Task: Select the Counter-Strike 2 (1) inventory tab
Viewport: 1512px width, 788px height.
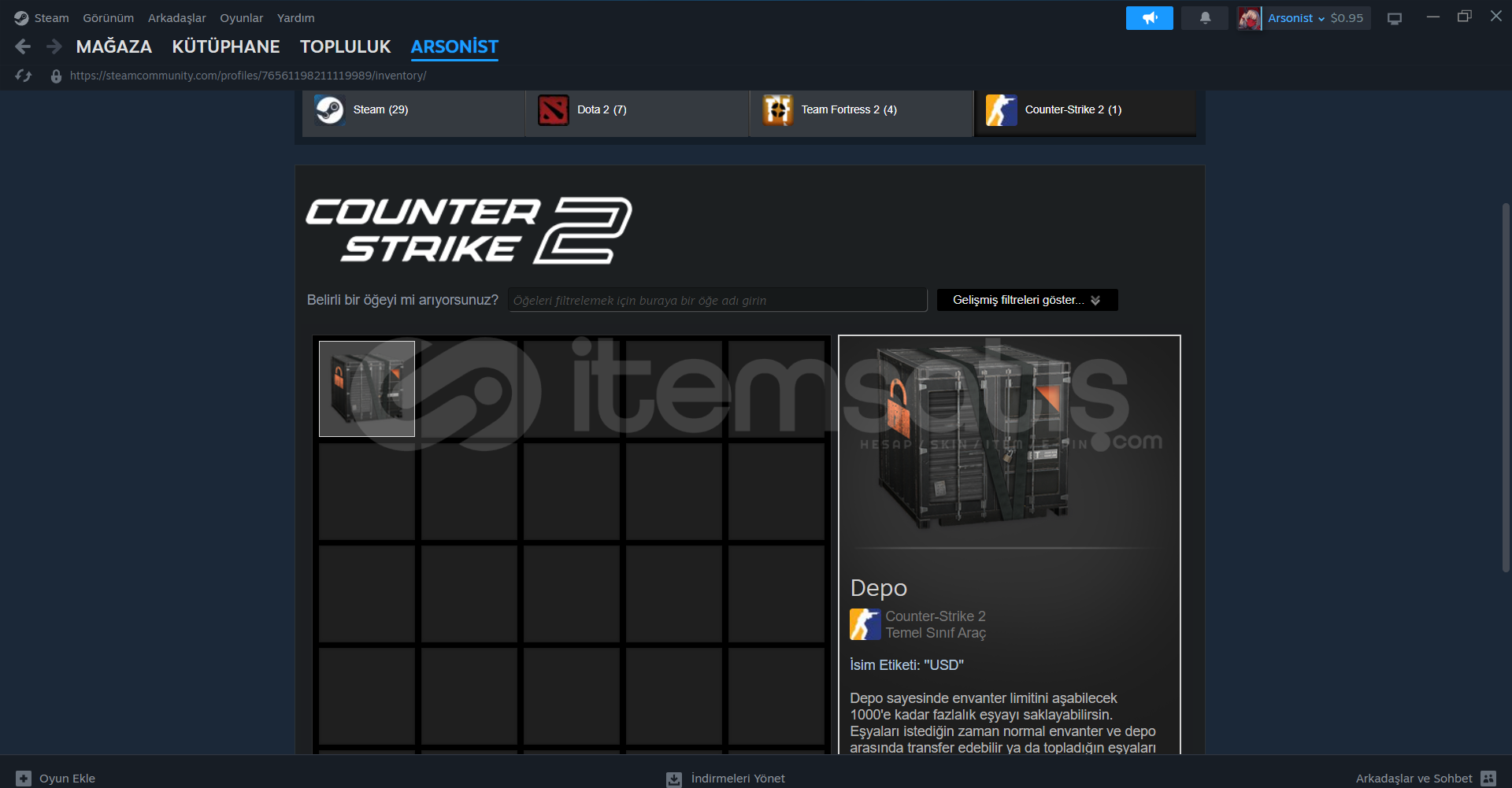Action: point(1085,113)
